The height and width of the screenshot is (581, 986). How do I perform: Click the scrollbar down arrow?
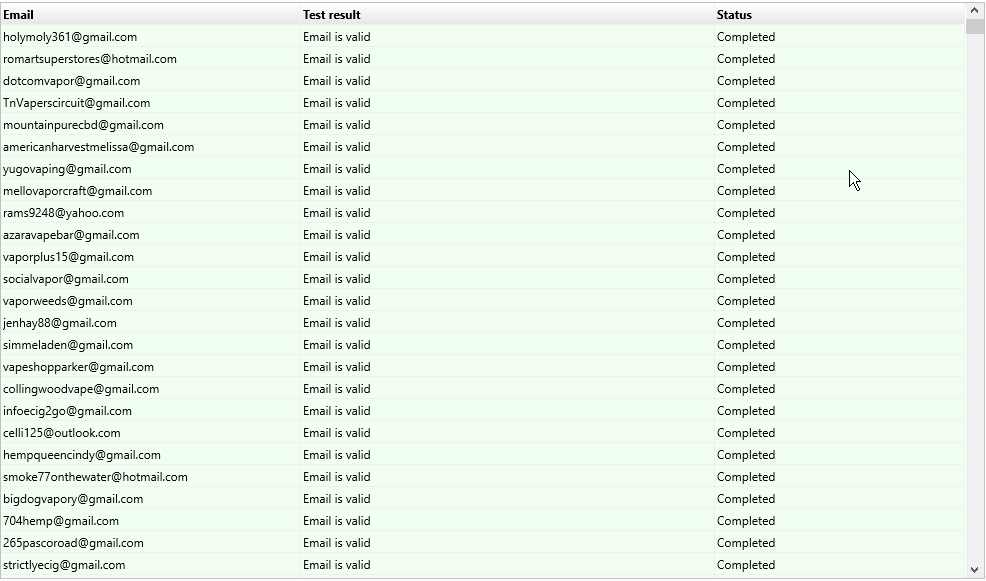pyautogui.click(x=975, y=570)
